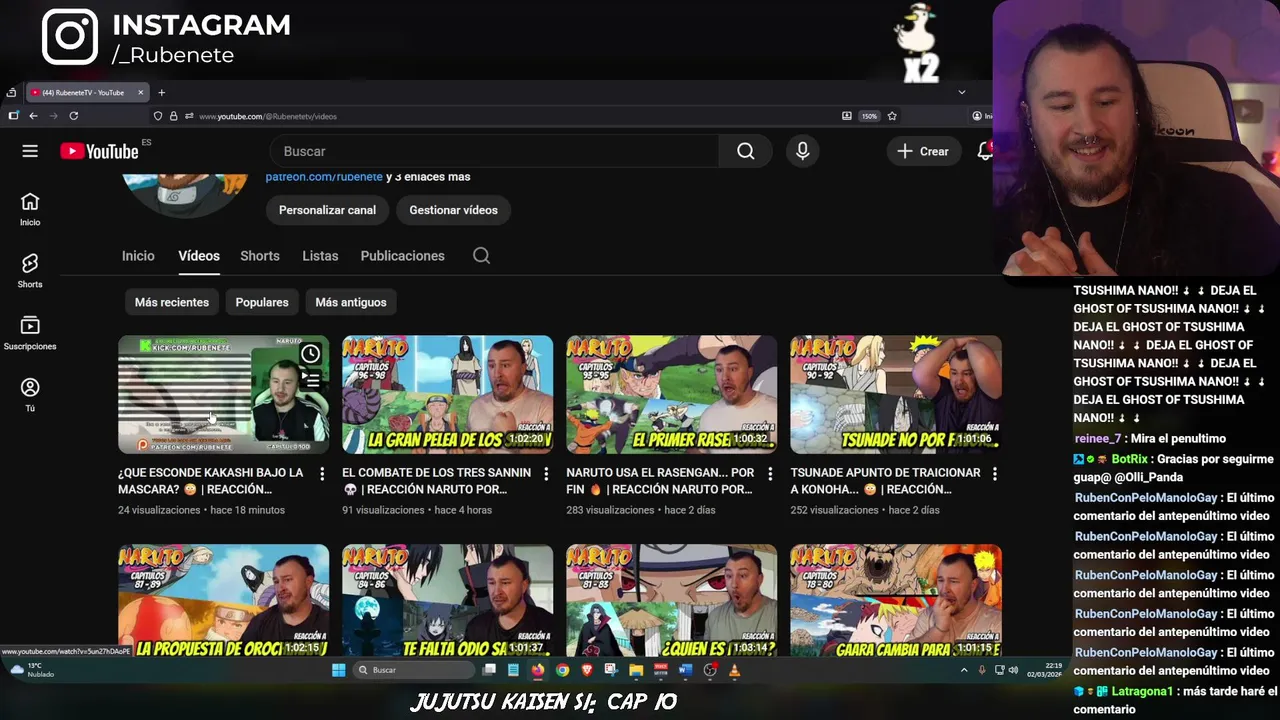Select Populares filter chip
This screenshot has width=1280, height=720.
tap(262, 302)
